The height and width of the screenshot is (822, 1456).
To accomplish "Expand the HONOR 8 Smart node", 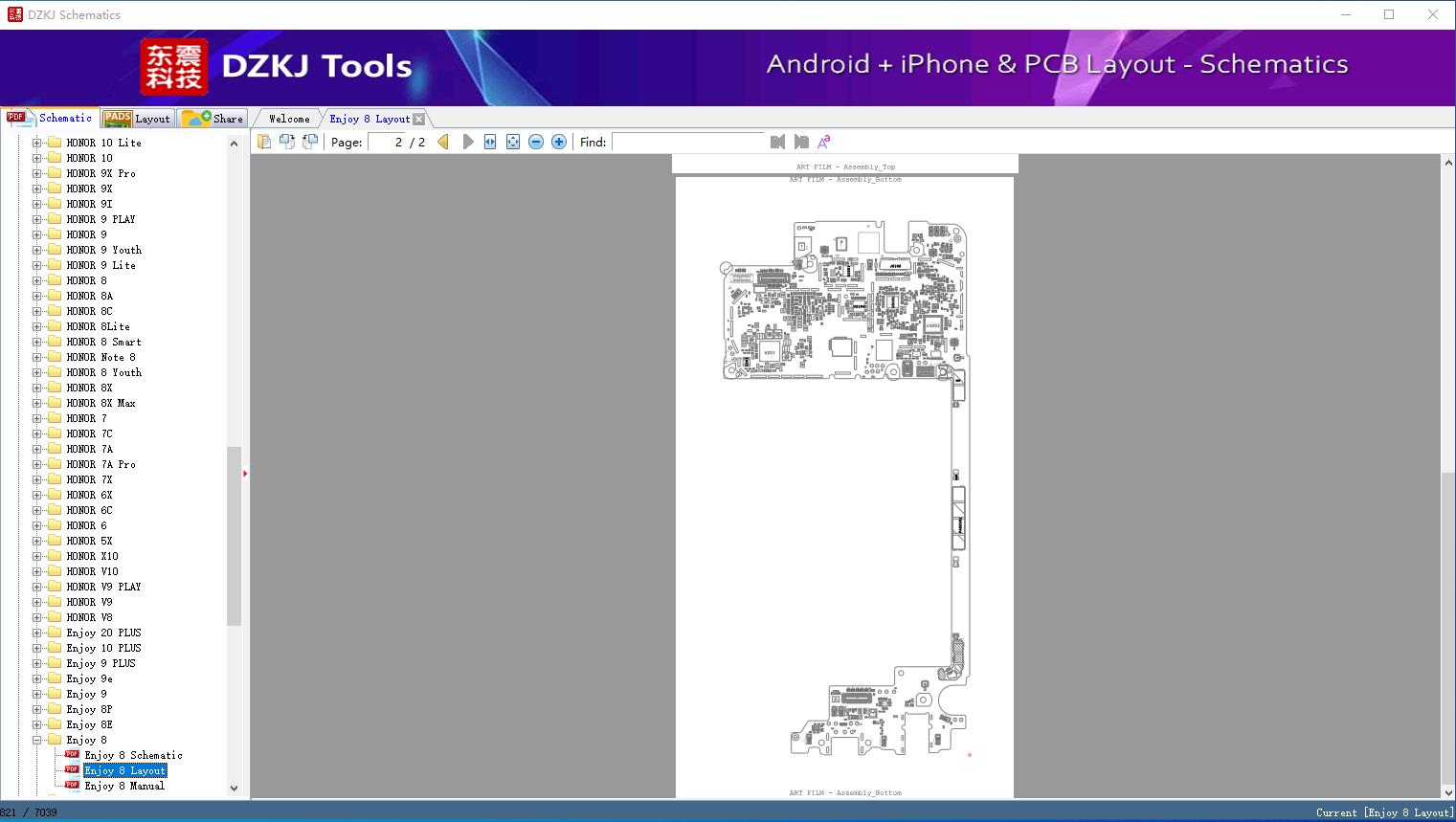I will [x=36, y=342].
